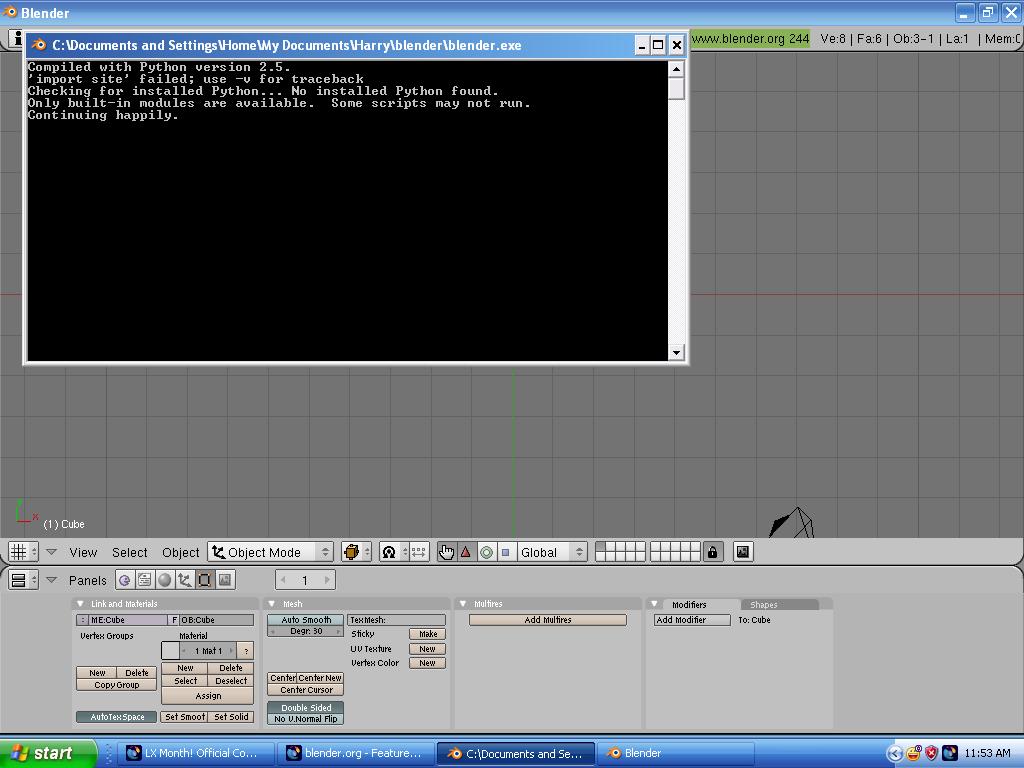The height and width of the screenshot is (768, 1024).
Task: Click Add Multires button
Action: click(548, 620)
